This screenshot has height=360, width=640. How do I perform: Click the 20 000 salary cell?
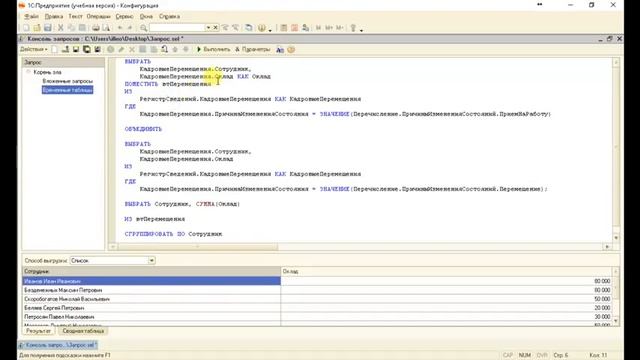coord(447,308)
